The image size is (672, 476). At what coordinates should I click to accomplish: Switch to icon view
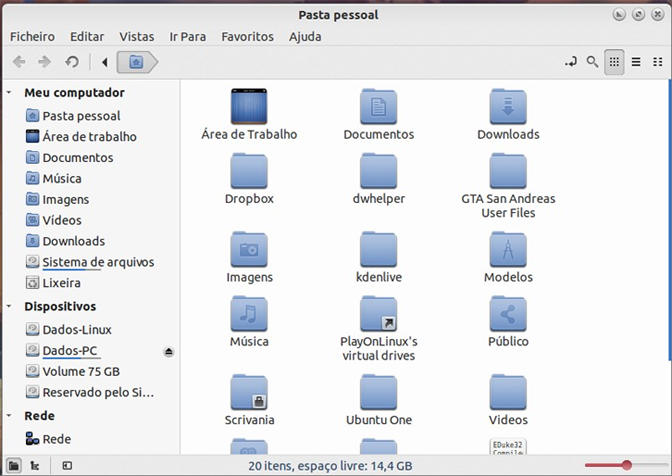coord(614,62)
